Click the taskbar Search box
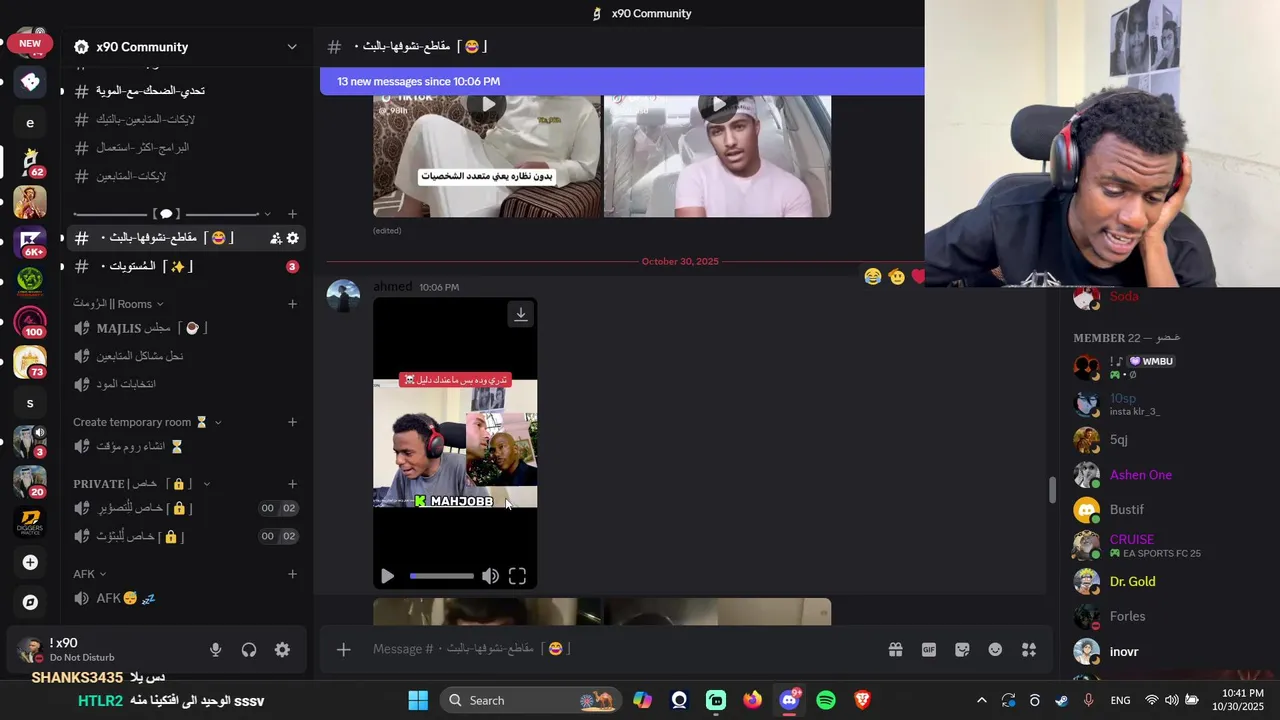This screenshot has height=720, width=1280. (530, 700)
